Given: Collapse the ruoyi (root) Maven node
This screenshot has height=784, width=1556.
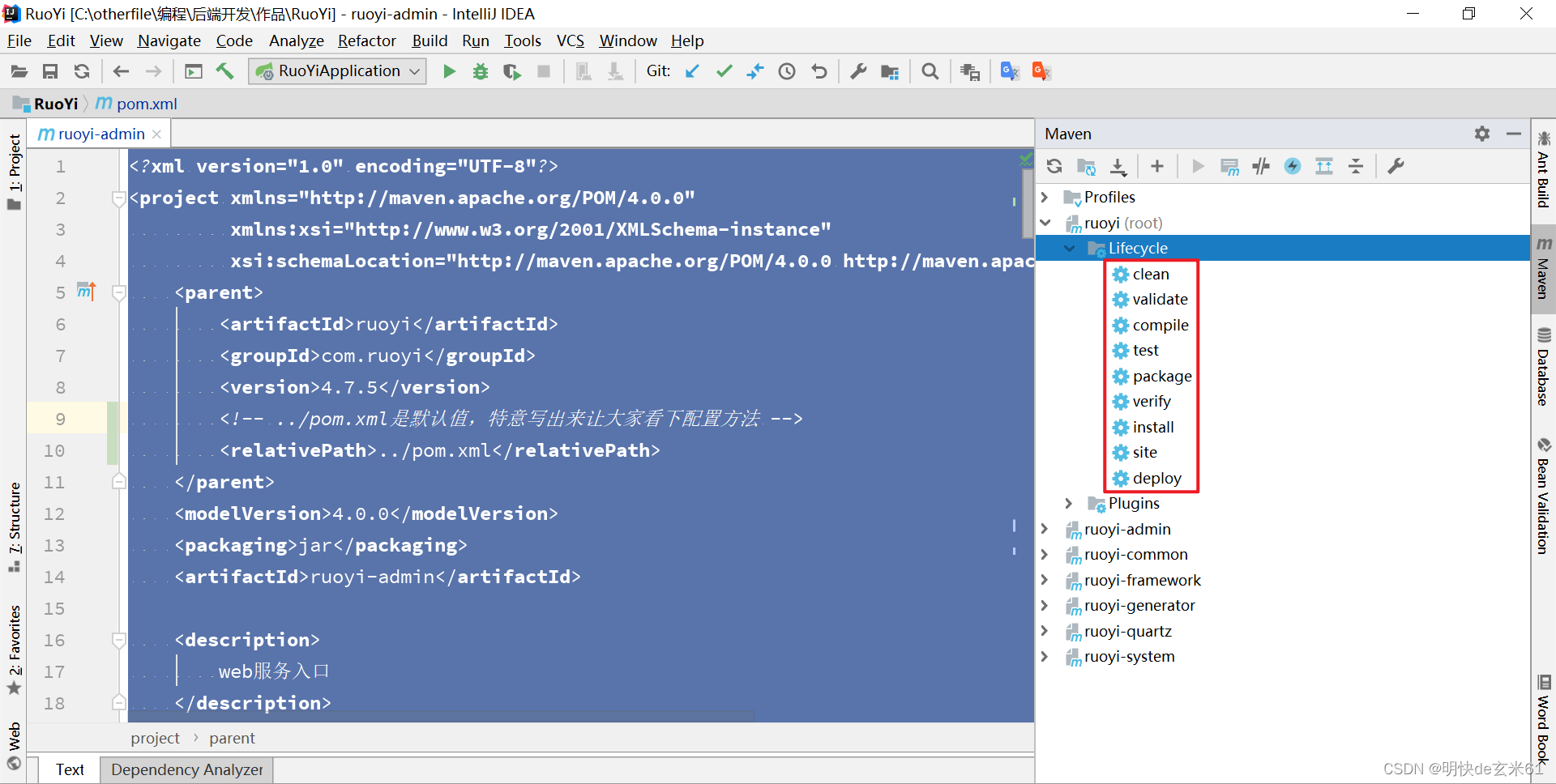Looking at the screenshot, I should click(x=1045, y=223).
